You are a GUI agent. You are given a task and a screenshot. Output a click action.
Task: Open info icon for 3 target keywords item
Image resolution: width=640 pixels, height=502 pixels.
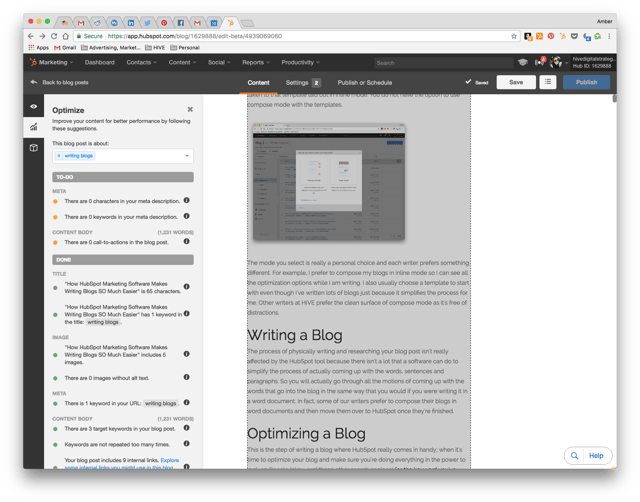(x=187, y=428)
